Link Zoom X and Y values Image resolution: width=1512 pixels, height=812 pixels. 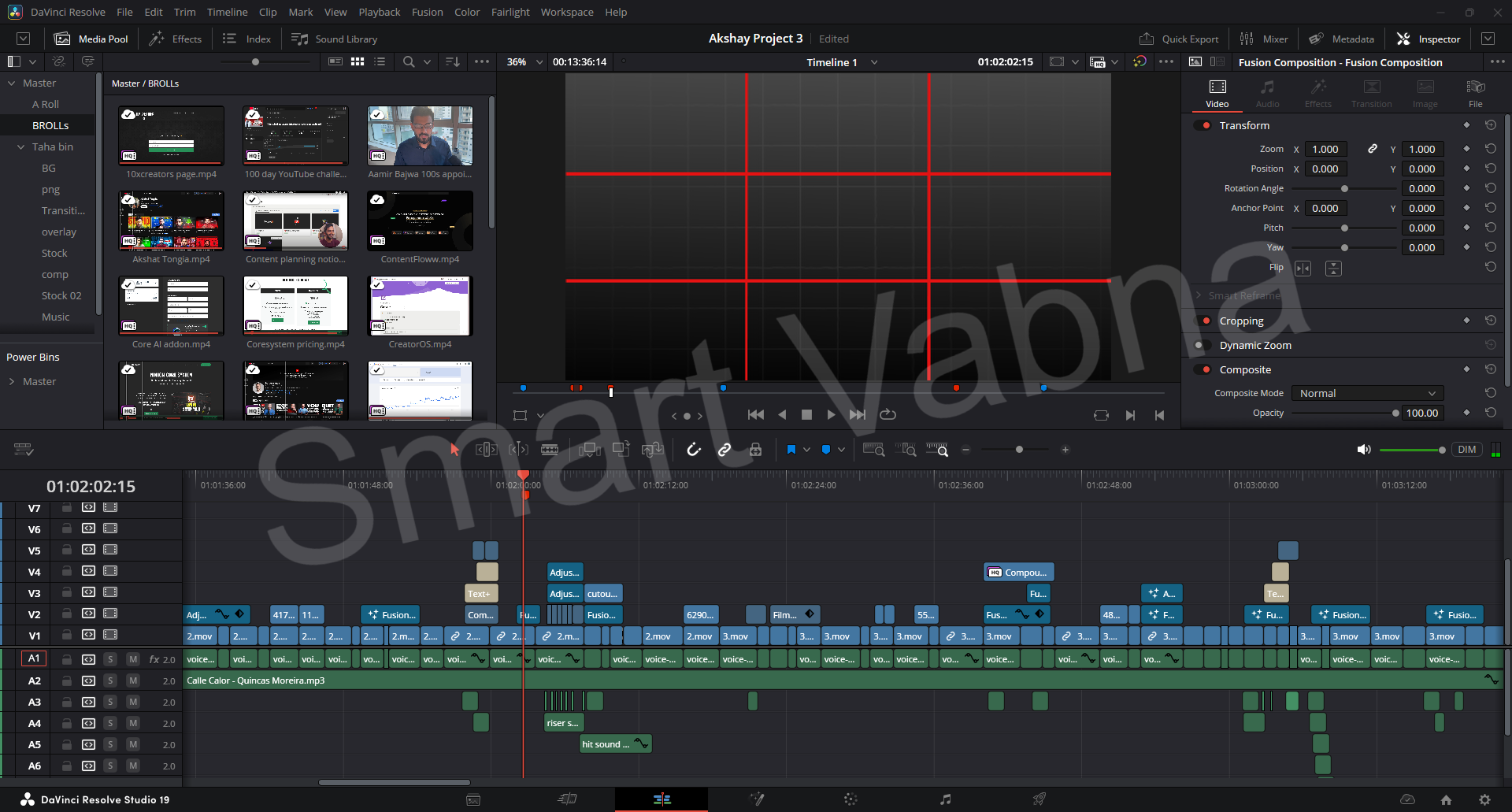1373,149
